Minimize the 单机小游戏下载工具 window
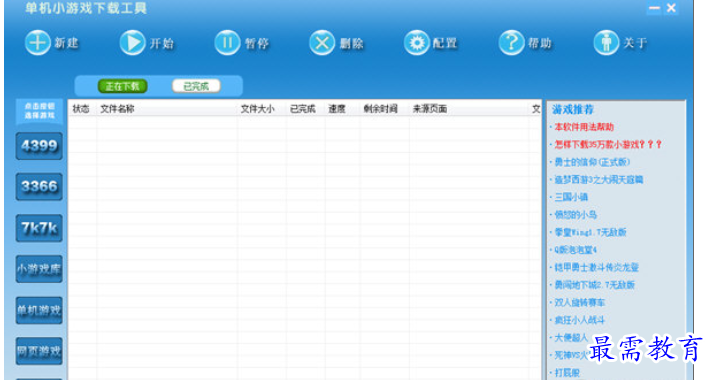 [x=654, y=8]
